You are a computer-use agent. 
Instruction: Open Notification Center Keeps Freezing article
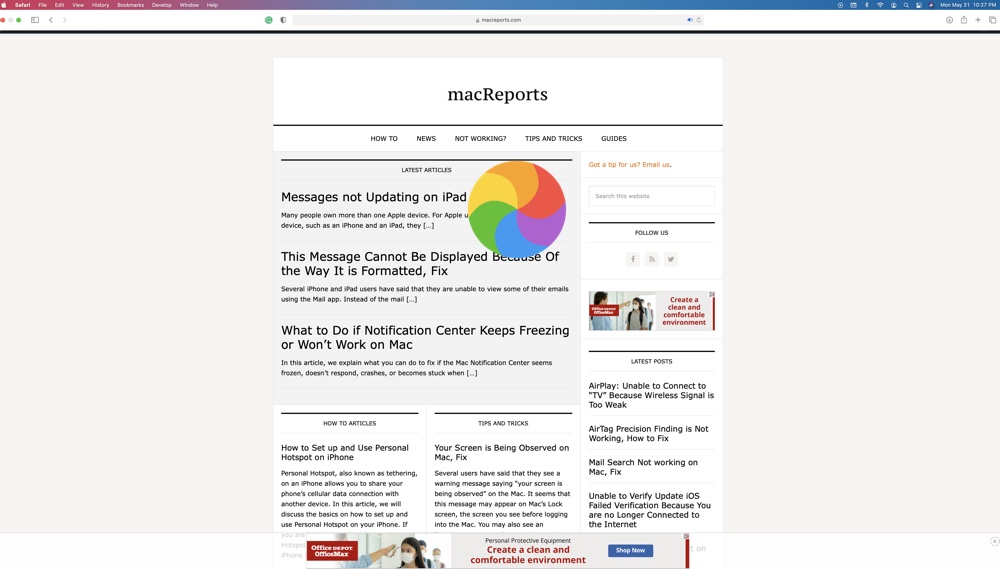pos(425,337)
